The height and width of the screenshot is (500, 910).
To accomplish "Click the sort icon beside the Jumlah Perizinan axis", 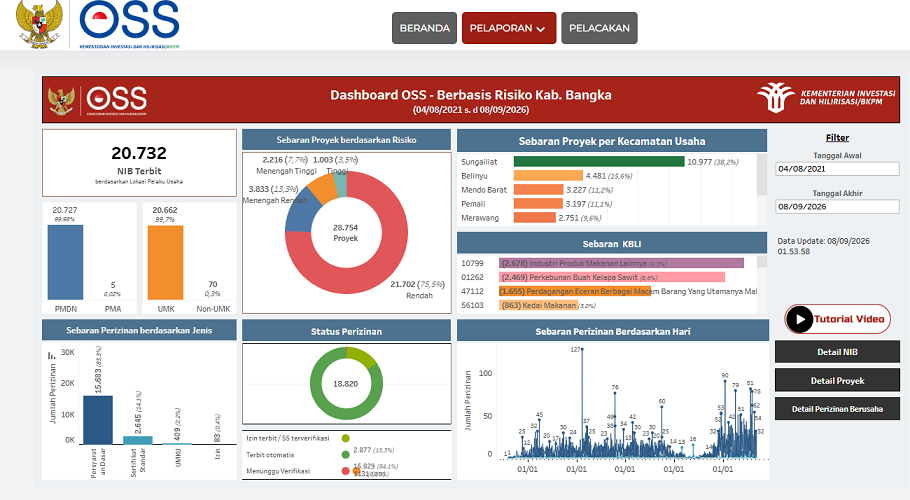I will pos(51,354).
